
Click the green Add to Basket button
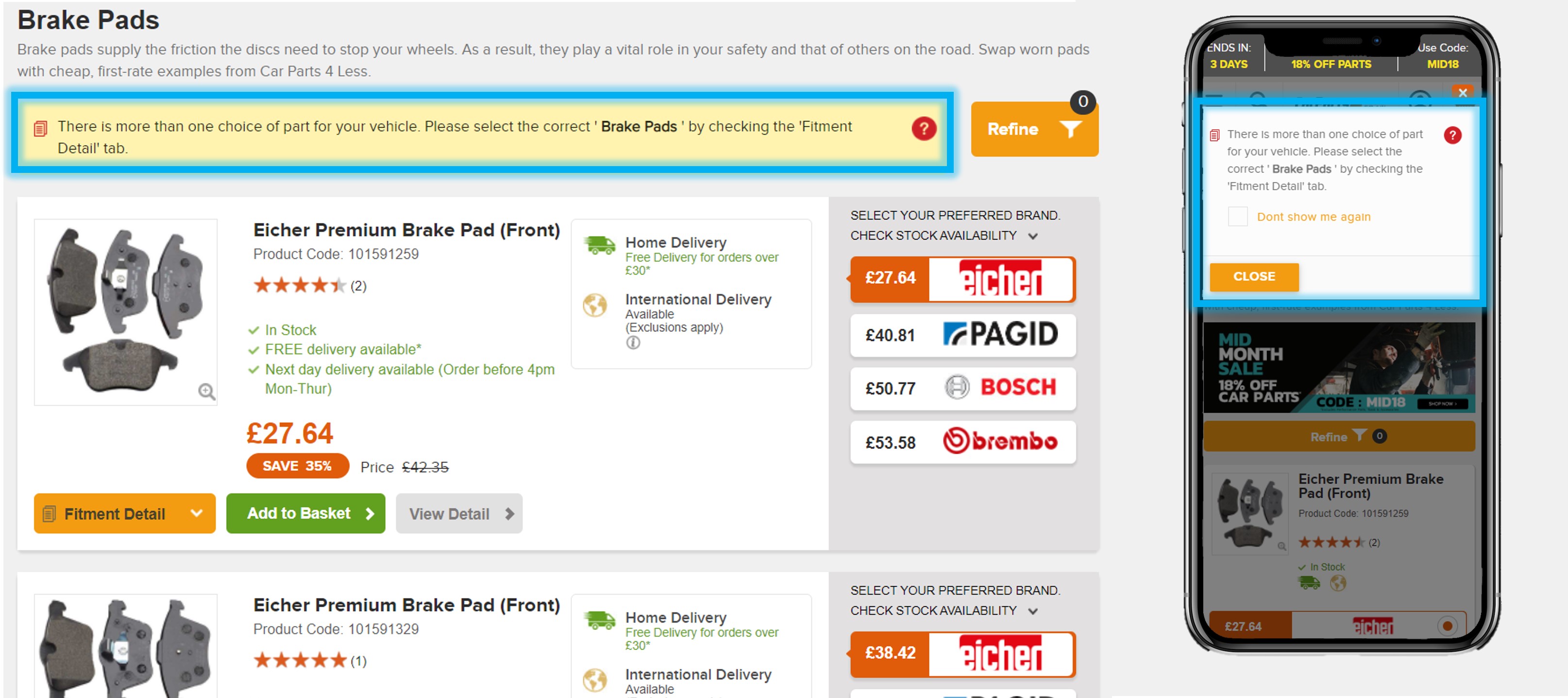point(305,513)
